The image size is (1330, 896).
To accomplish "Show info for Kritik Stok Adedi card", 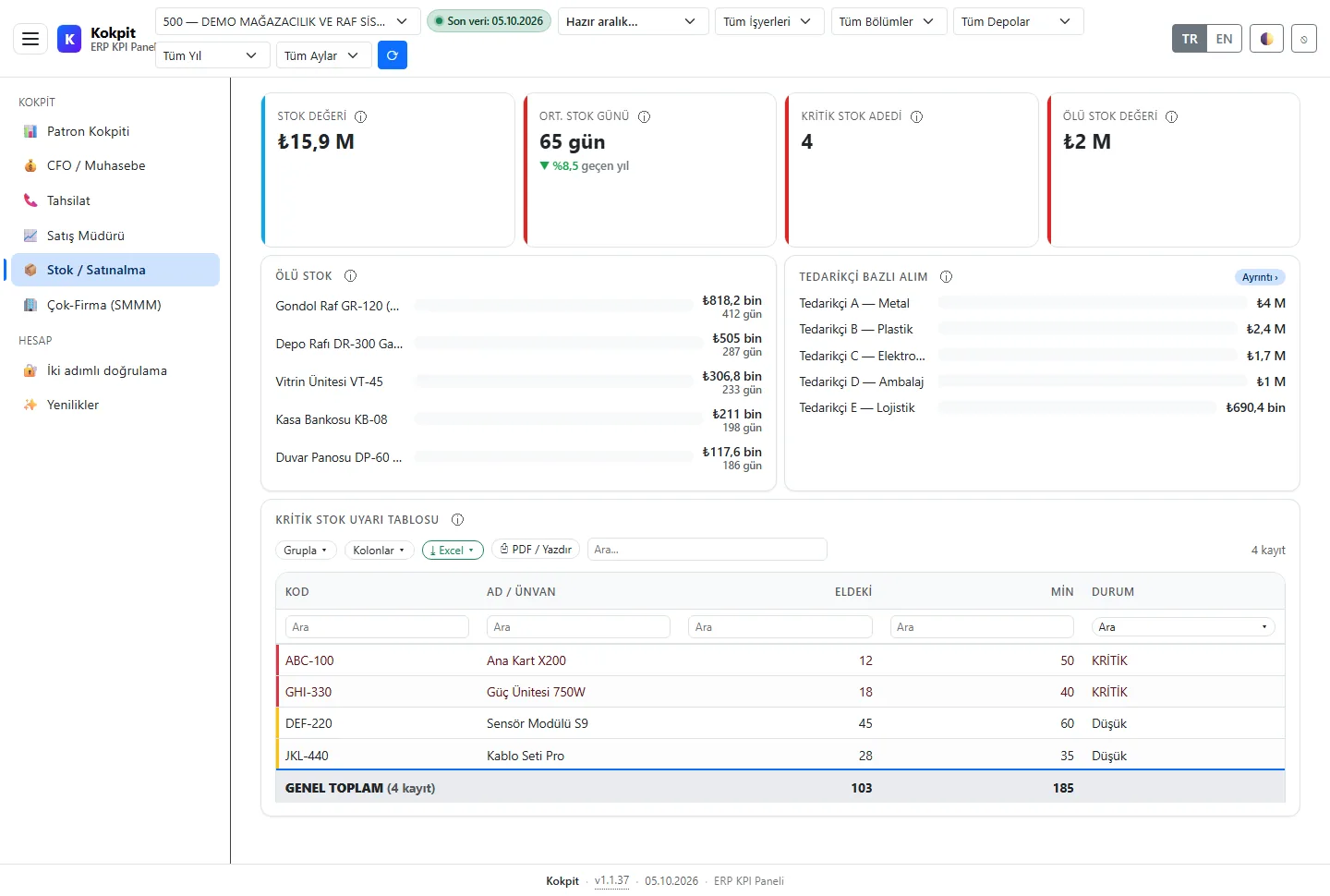I will (x=917, y=116).
